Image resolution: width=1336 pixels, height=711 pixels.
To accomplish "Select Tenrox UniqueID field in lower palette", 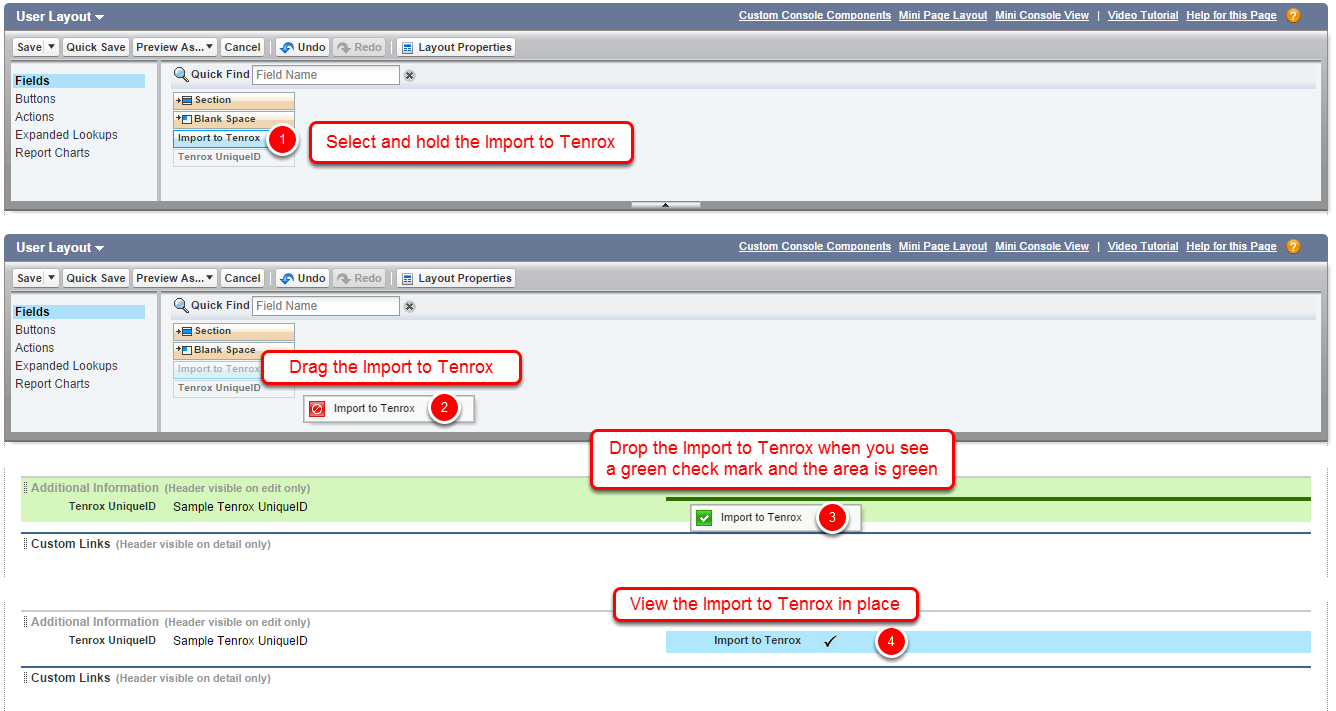I will (234, 388).
